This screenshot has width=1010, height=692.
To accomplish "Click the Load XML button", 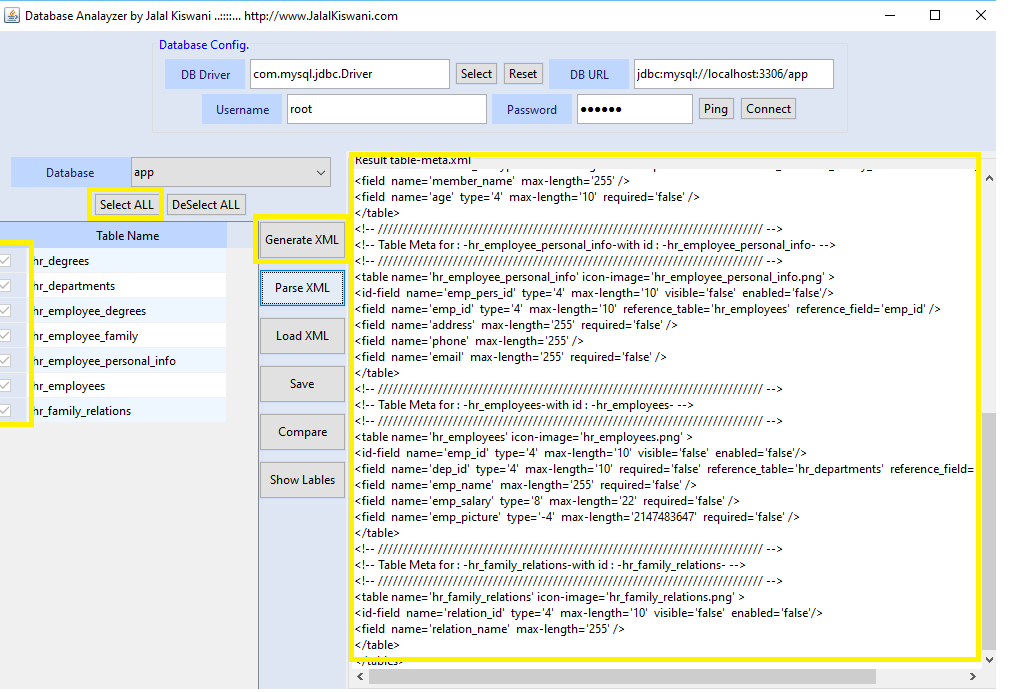I will pyautogui.click(x=302, y=336).
